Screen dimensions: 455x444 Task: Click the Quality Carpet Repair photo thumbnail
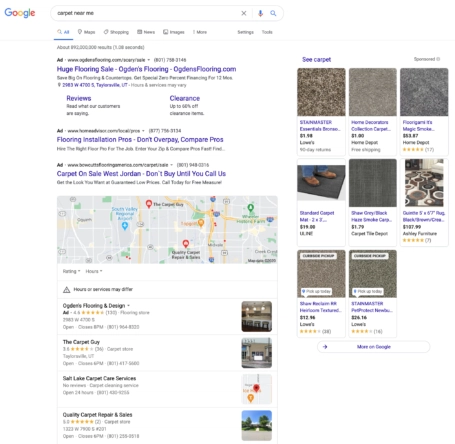click(x=257, y=425)
